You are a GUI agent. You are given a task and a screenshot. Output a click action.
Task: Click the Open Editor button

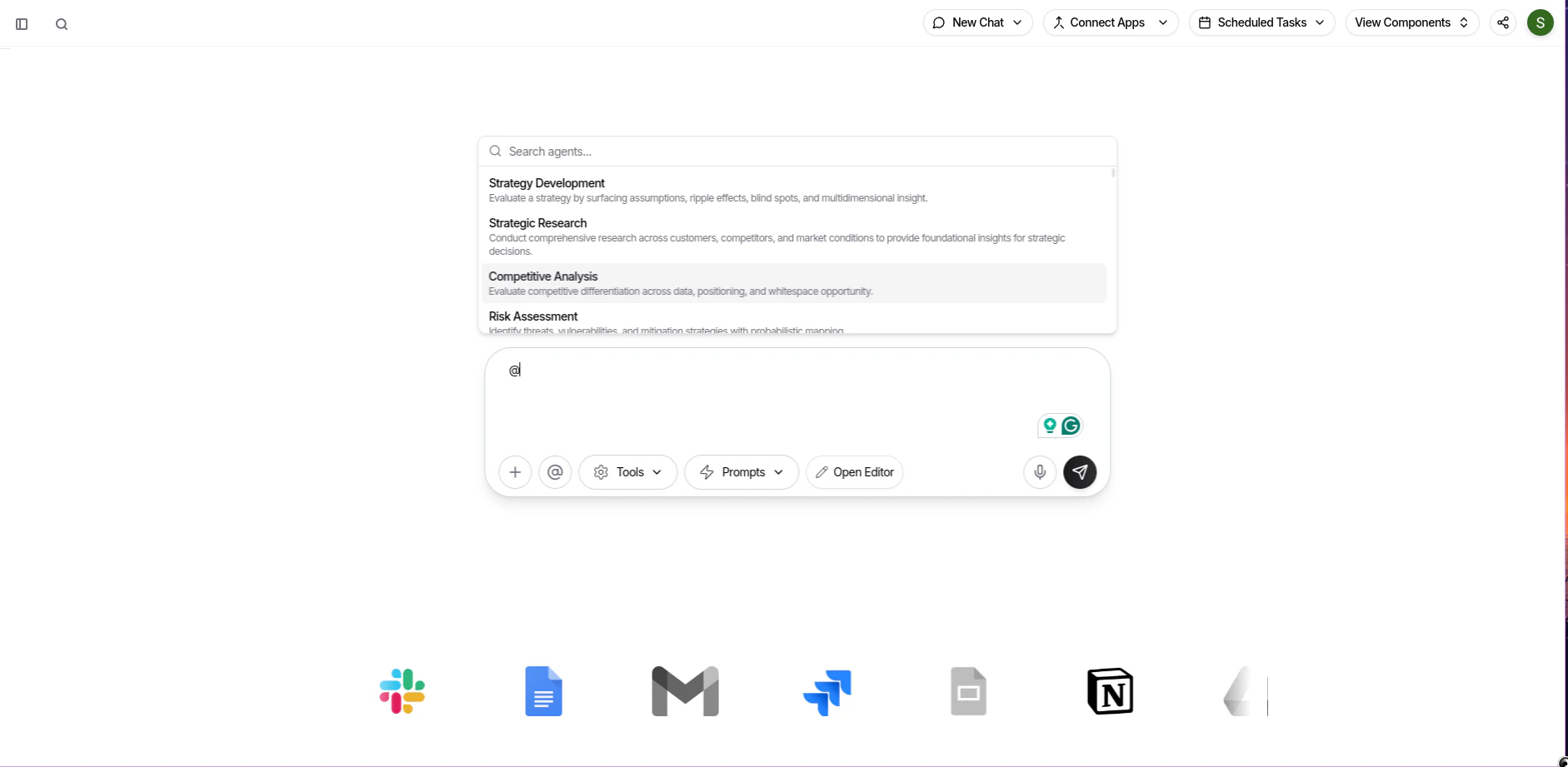coord(854,472)
